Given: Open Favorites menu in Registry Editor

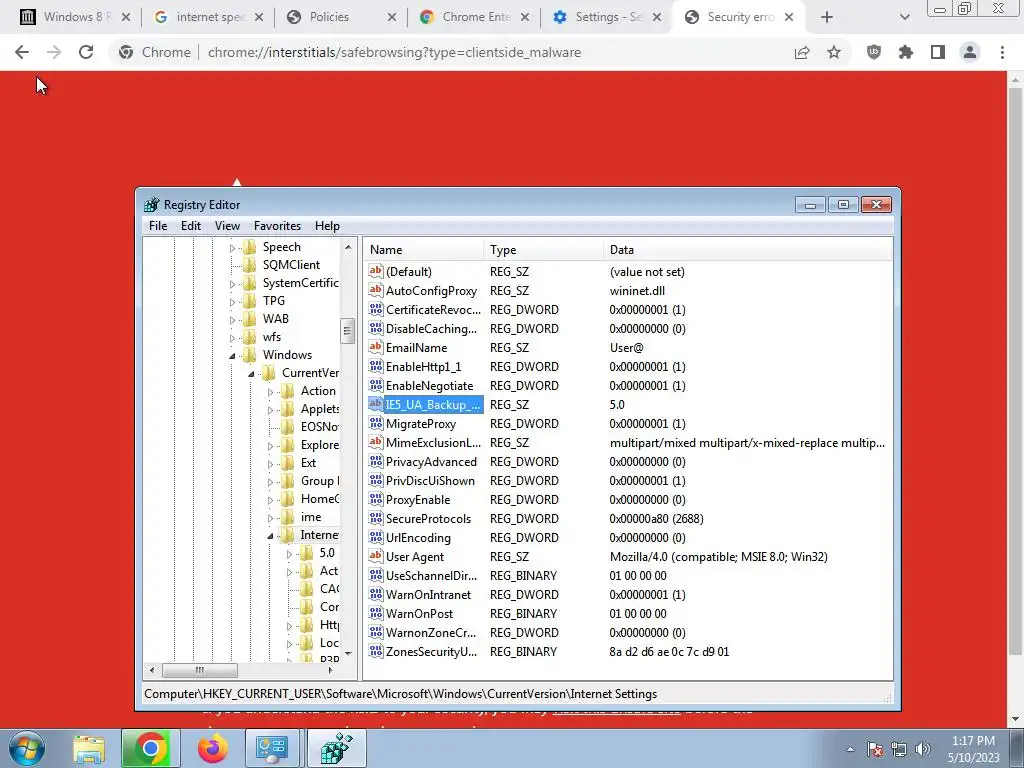Looking at the screenshot, I should pyautogui.click(x=278, y=226).
